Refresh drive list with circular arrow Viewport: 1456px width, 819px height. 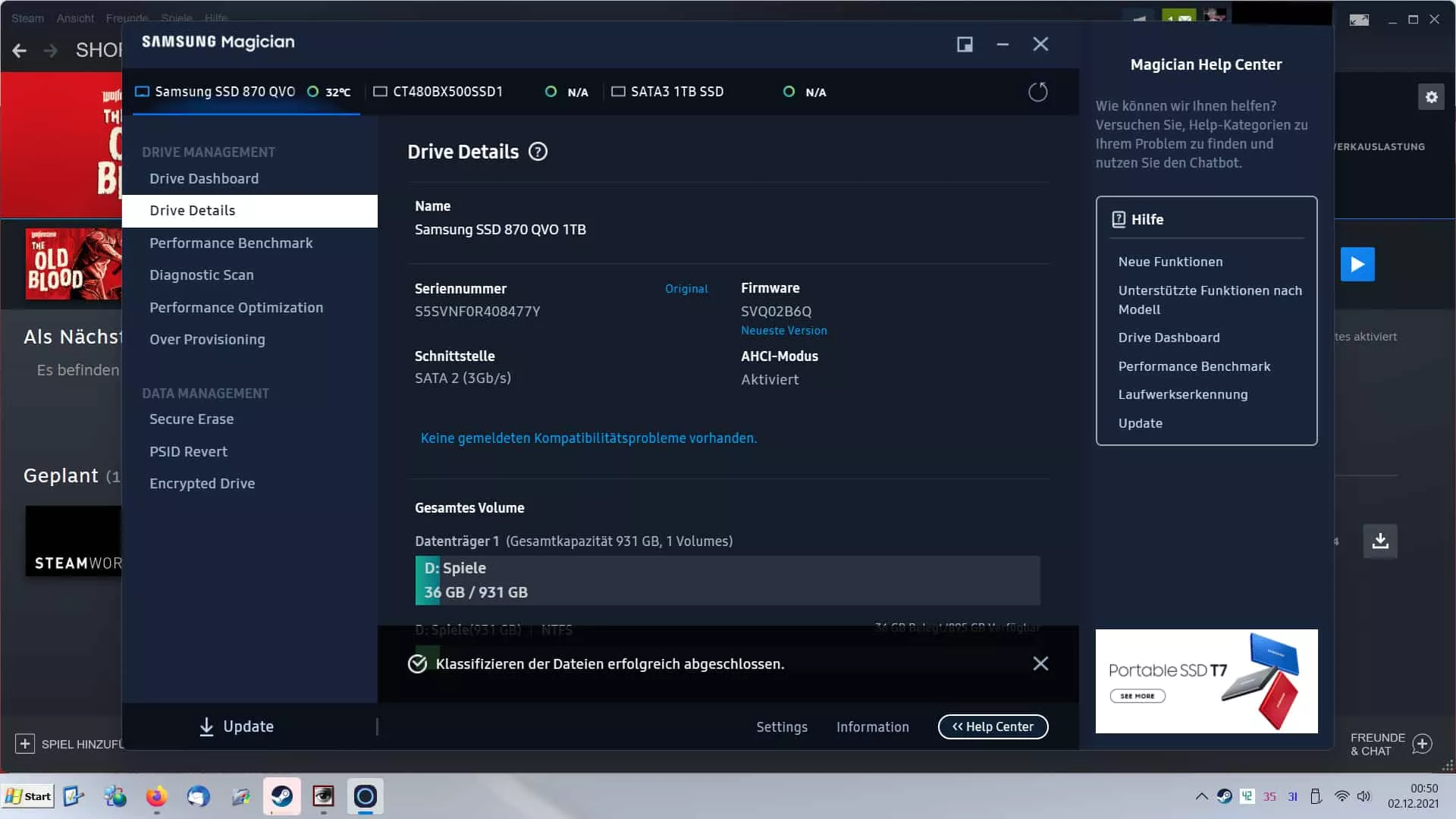[1037, 92]
